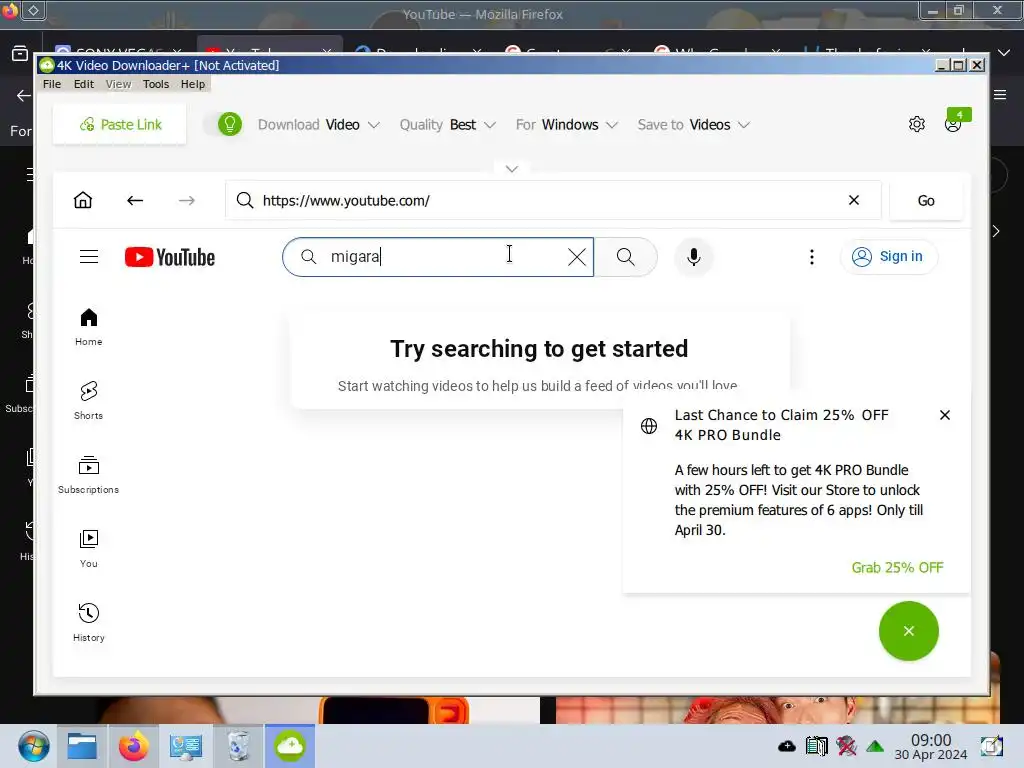Click the Grab 25% OFF link
Image resolution: width=1024 pixels, height=768 pixels.
pos(897,568)
